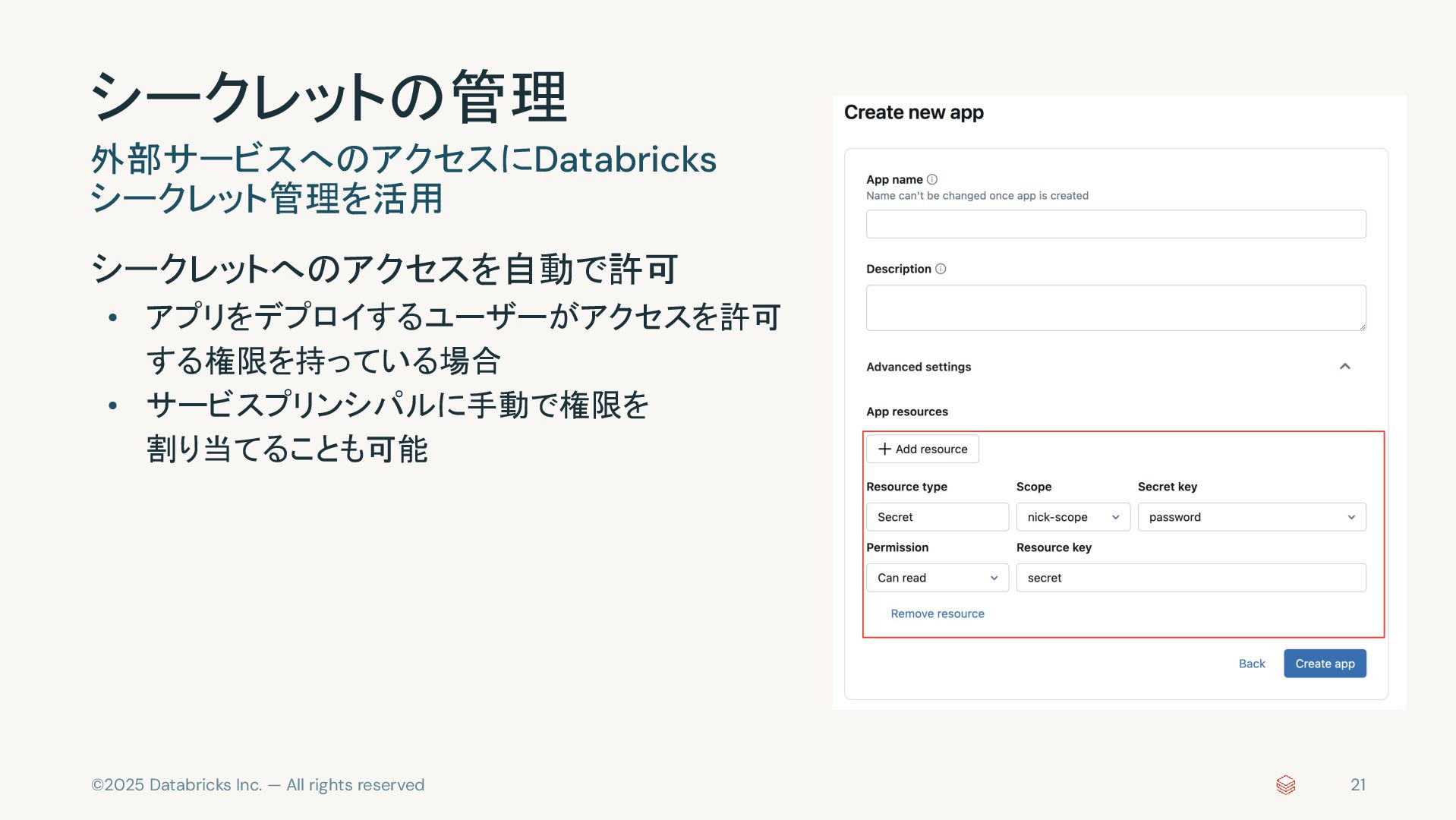This screenshot has width=1456, height=820.
Task: Click the text 'Name can't be changed once app is created'
Action: coord(977,196)
